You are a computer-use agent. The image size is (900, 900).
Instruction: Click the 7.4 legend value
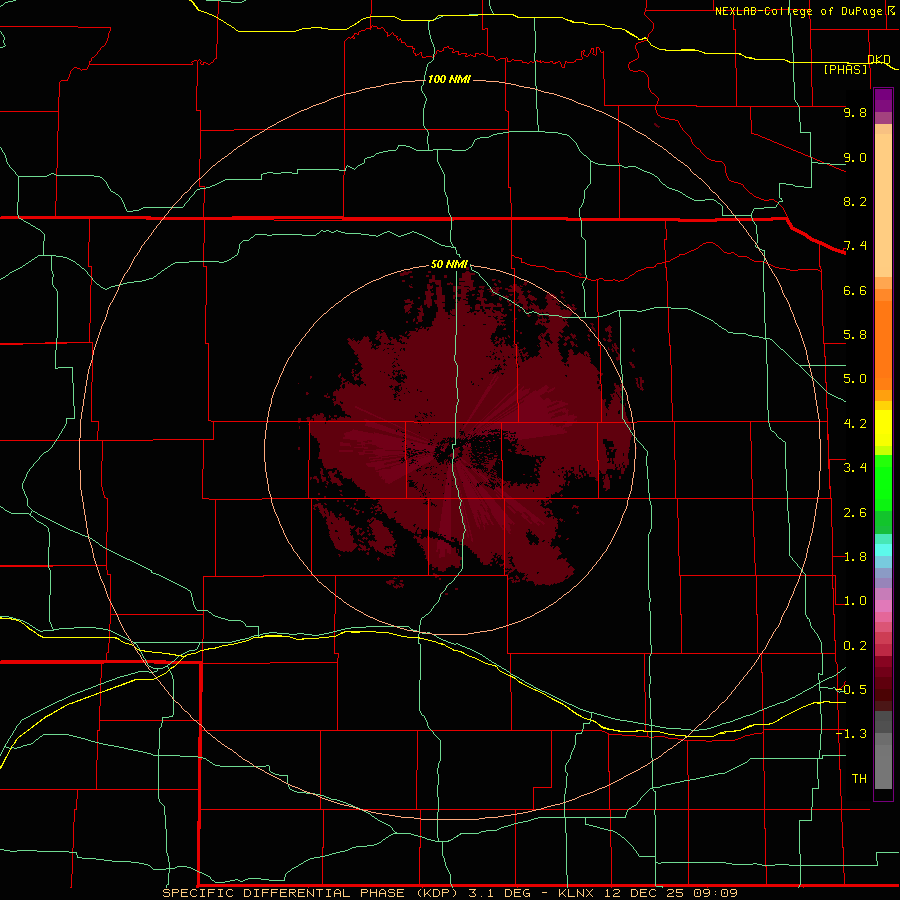(x=855, y=246)
